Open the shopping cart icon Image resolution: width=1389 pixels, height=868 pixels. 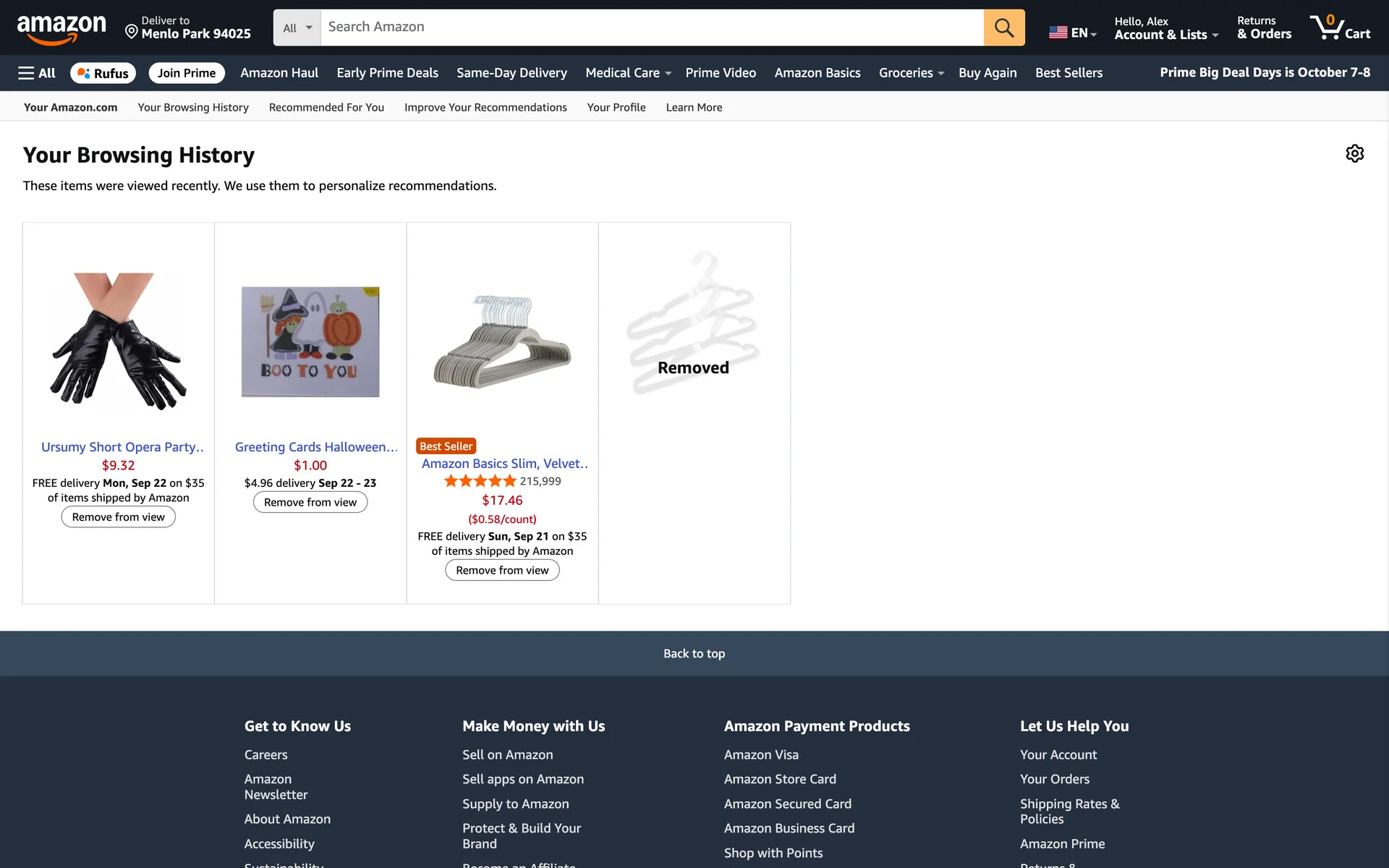pos(1340,27)
